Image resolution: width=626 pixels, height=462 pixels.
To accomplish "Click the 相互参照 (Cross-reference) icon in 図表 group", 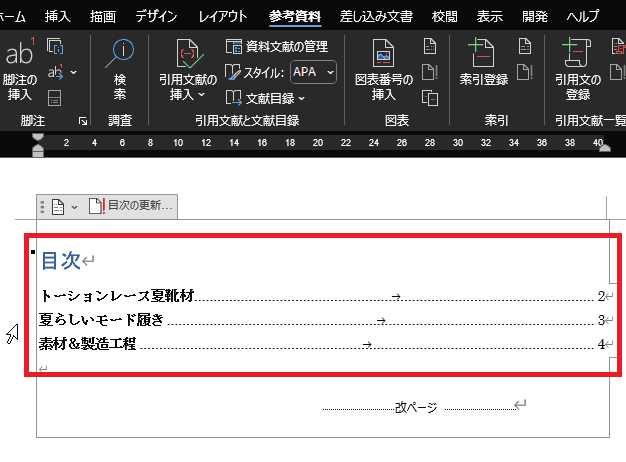I will tap(431, 98).
